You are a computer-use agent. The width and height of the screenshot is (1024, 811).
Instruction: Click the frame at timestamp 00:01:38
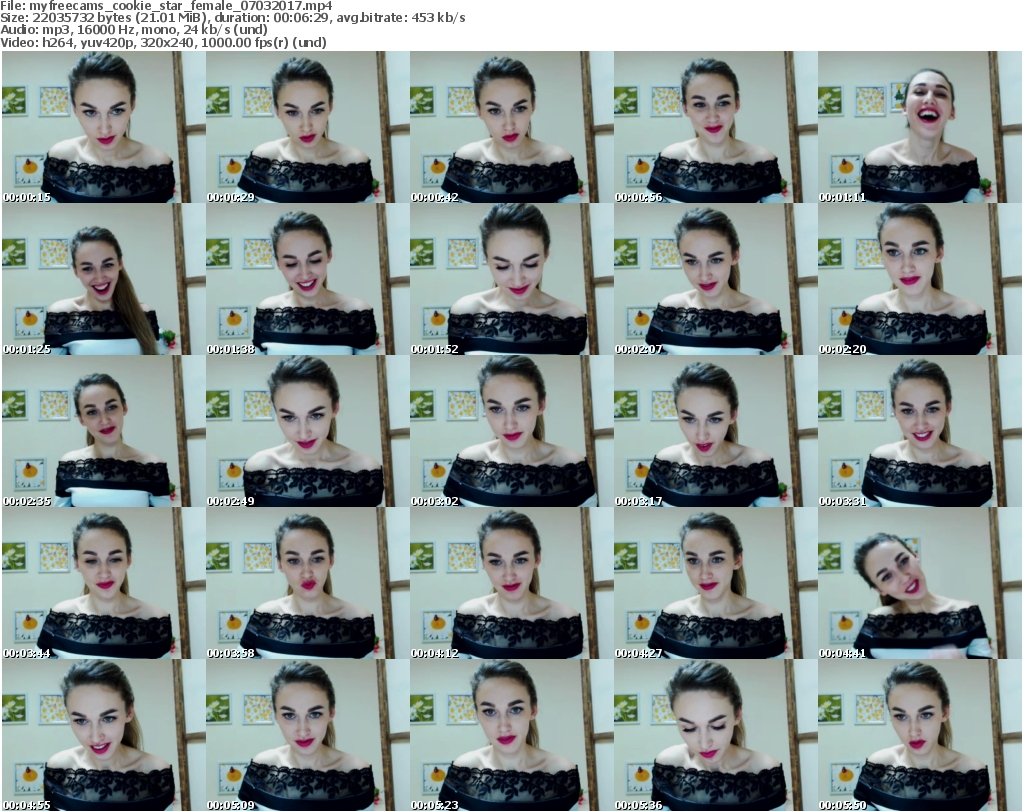[x=308, y=279]
